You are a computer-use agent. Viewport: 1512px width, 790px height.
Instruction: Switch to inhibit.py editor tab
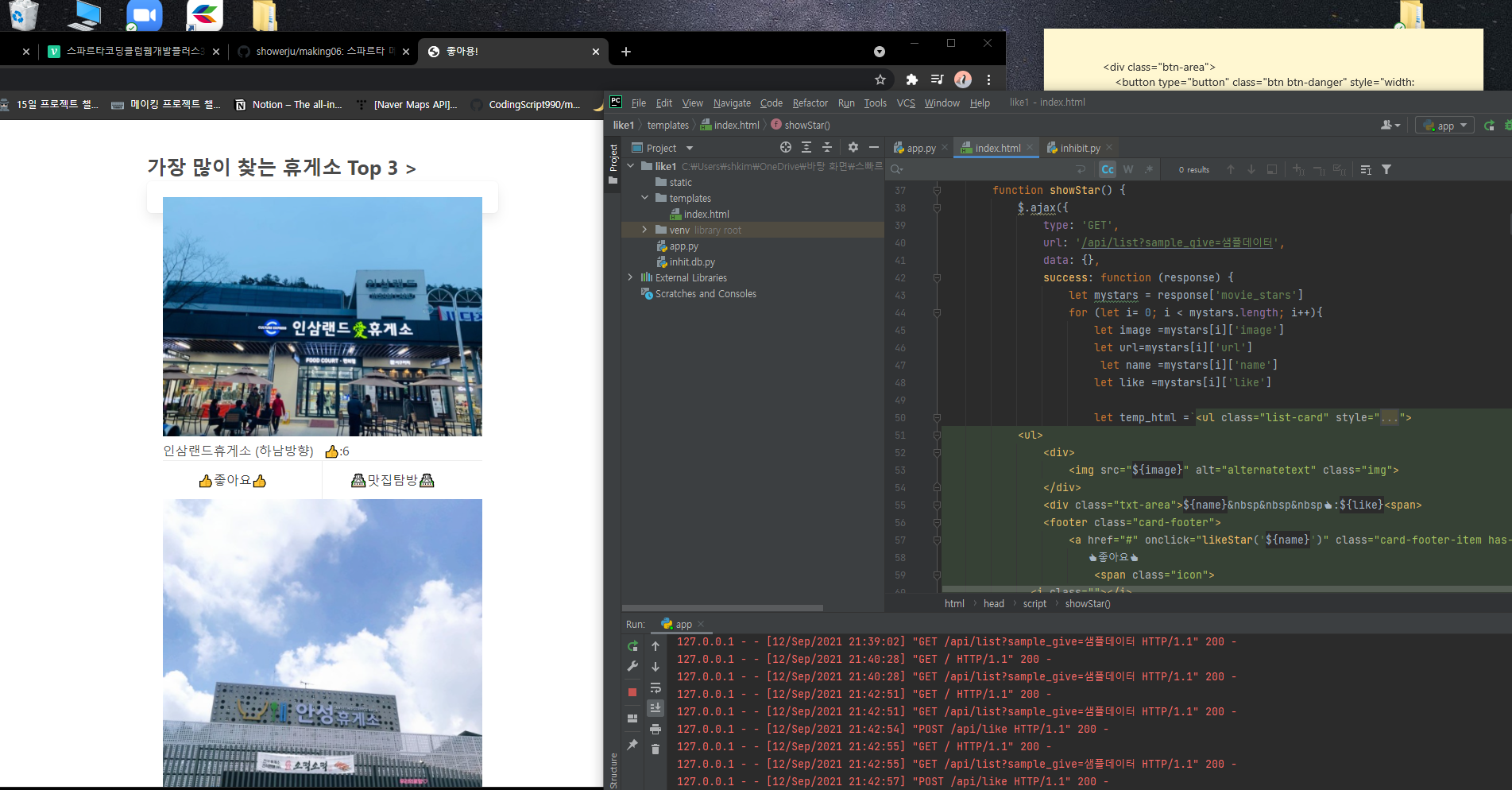pyautogui.click(x=1080, y=148)
